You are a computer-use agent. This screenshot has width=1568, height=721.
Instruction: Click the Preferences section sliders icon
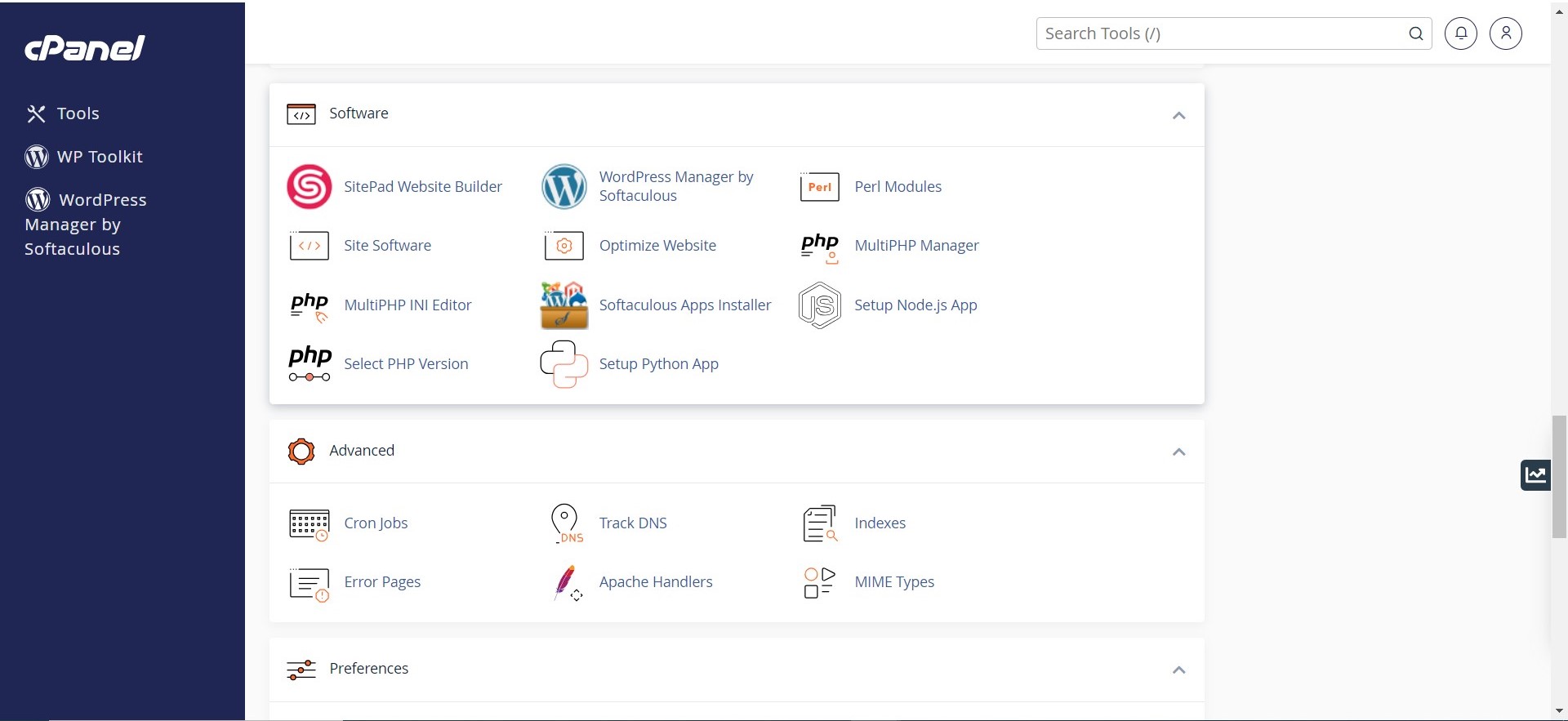301,670
